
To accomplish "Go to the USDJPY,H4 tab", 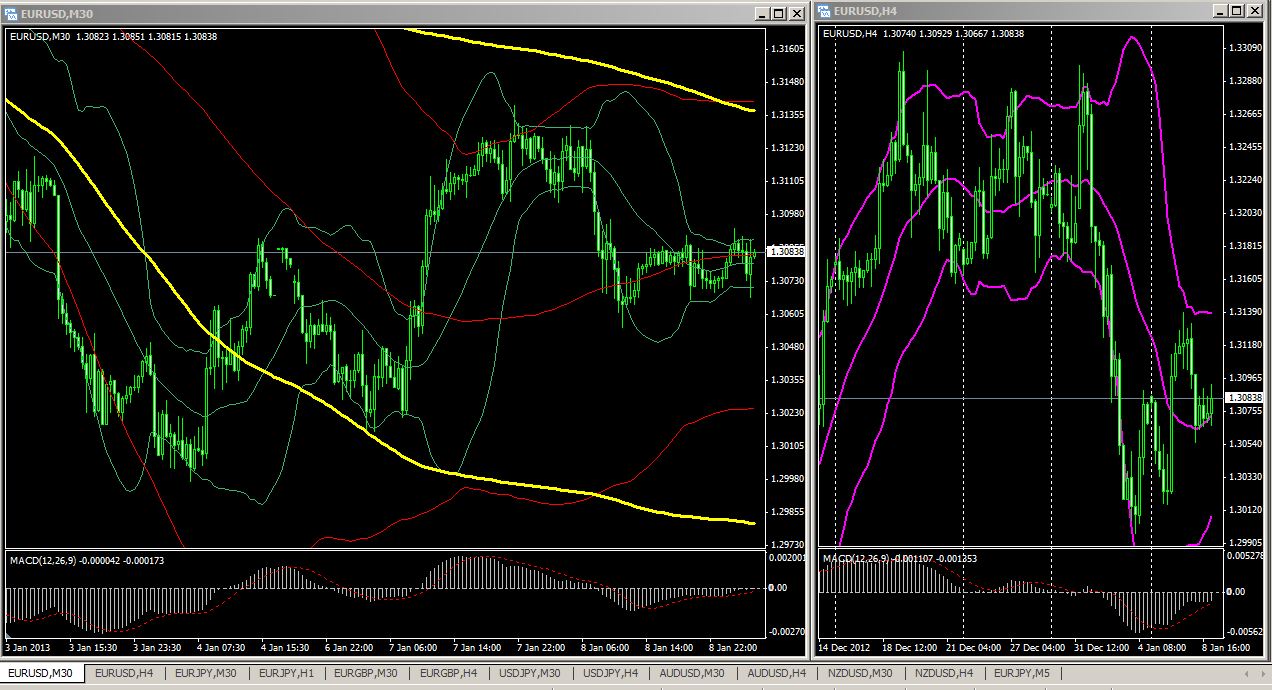I will (612, 674).
